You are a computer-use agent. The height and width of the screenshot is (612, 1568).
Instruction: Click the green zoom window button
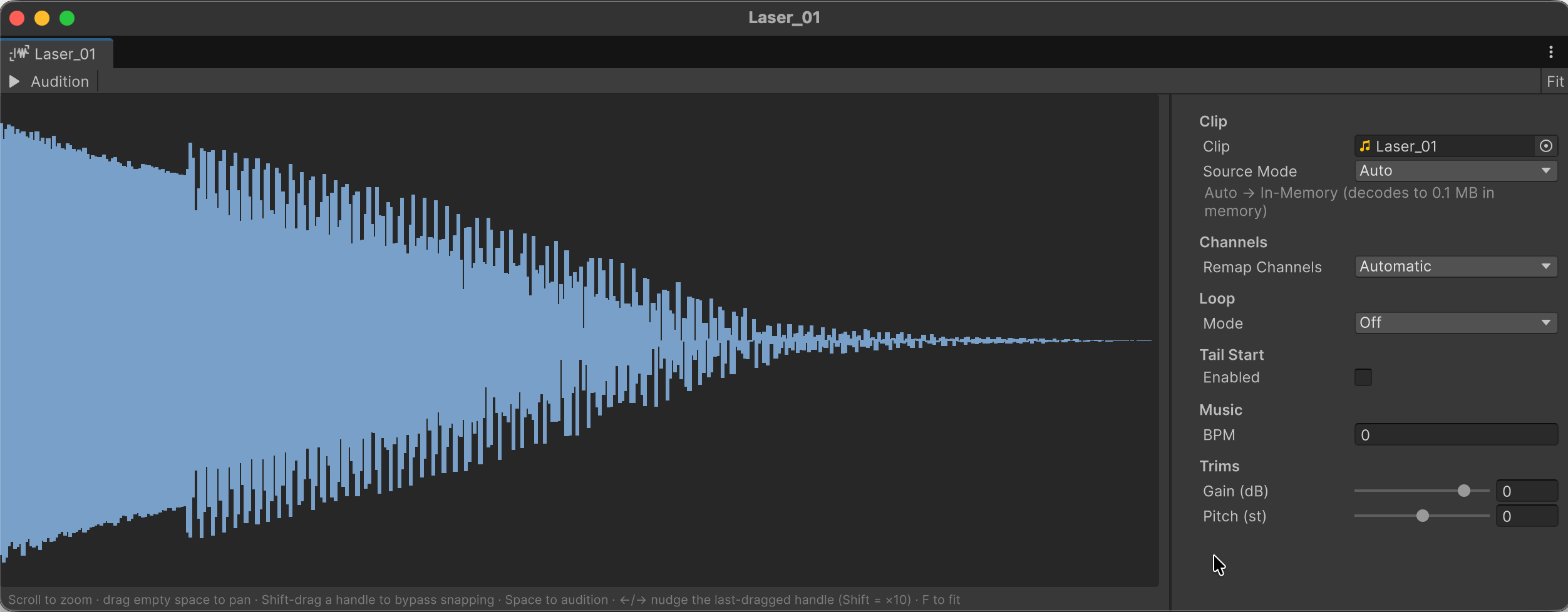point(67,18)
